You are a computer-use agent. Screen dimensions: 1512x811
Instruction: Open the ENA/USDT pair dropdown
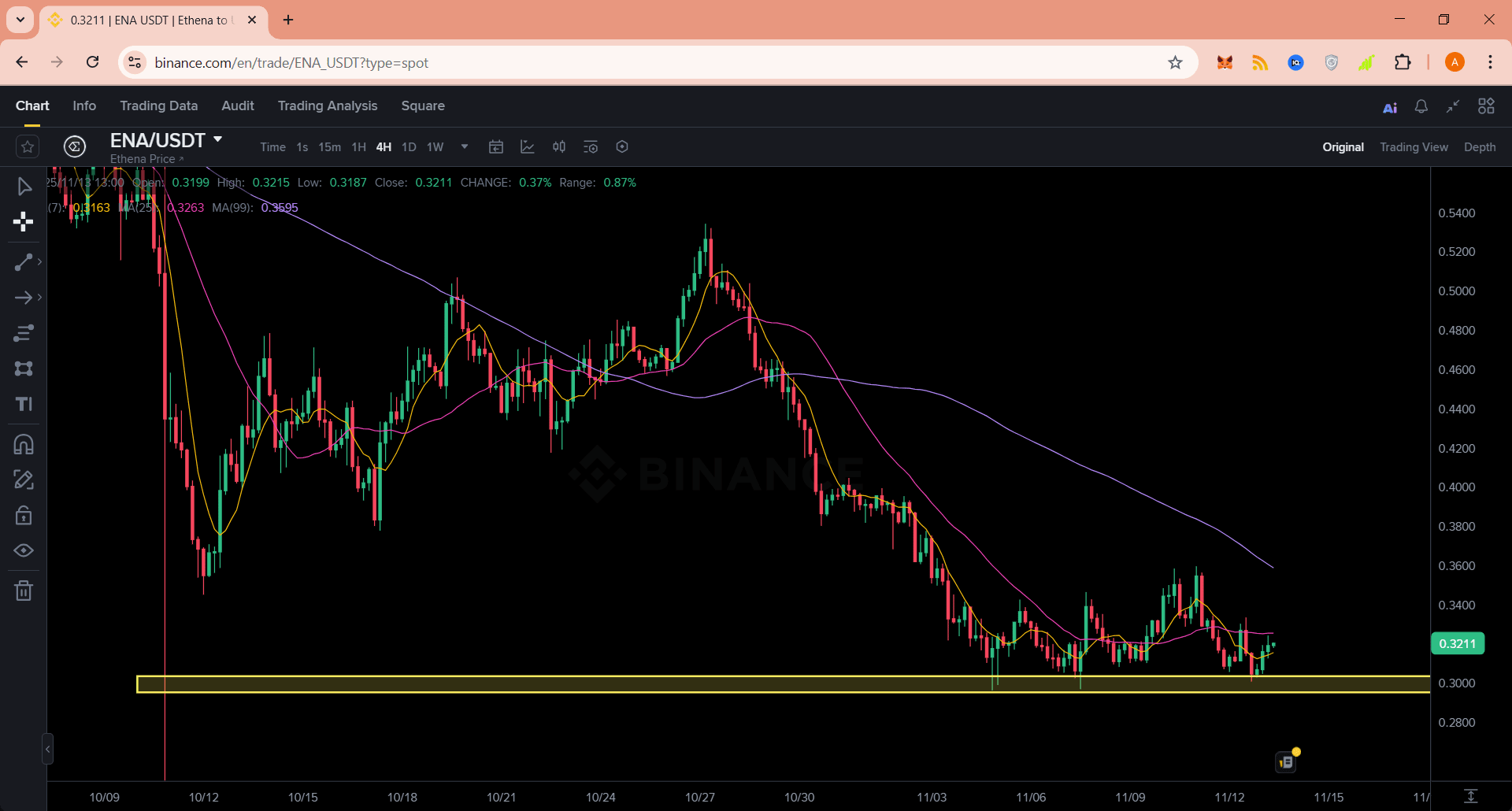(x=218, y=139)
